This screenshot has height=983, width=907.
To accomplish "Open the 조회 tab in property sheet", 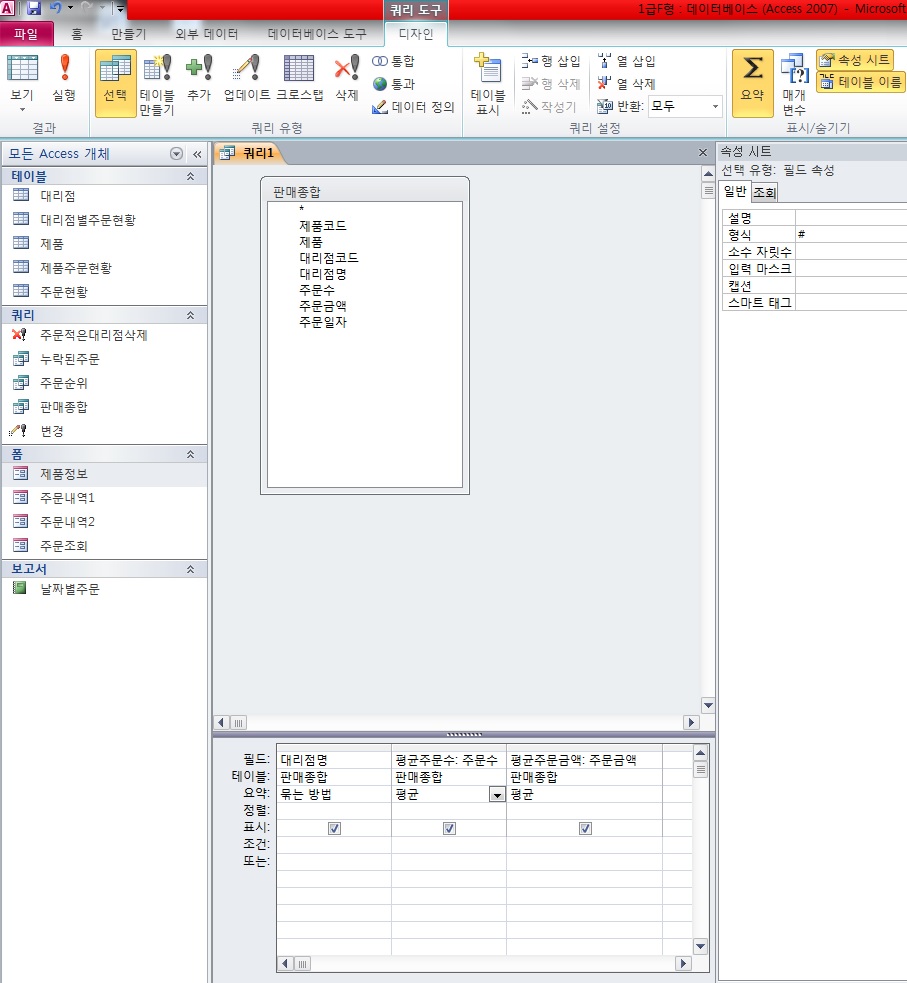I will 764,193.
